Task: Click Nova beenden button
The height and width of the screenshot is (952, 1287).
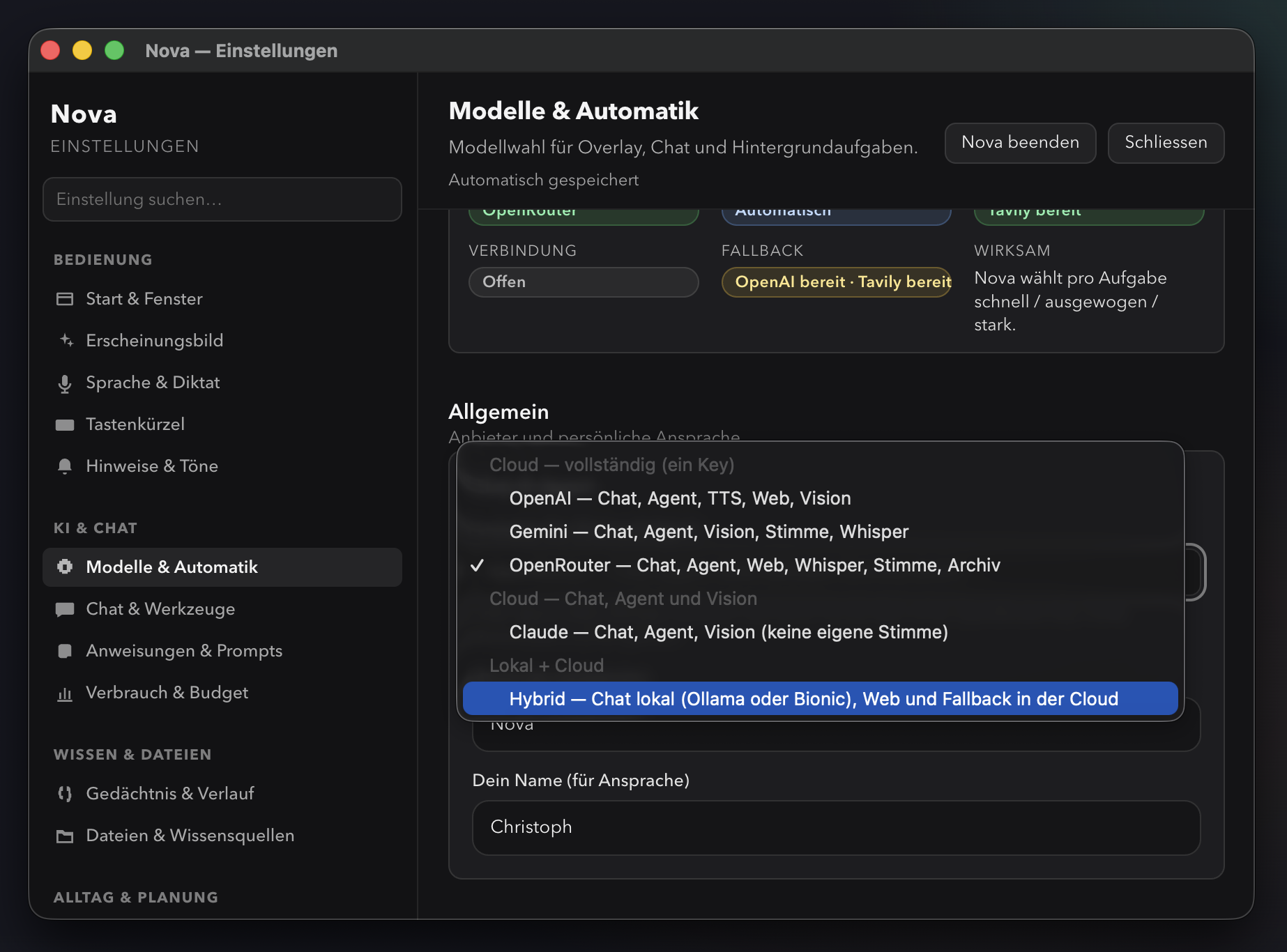Action: [x=1021, y=143]
